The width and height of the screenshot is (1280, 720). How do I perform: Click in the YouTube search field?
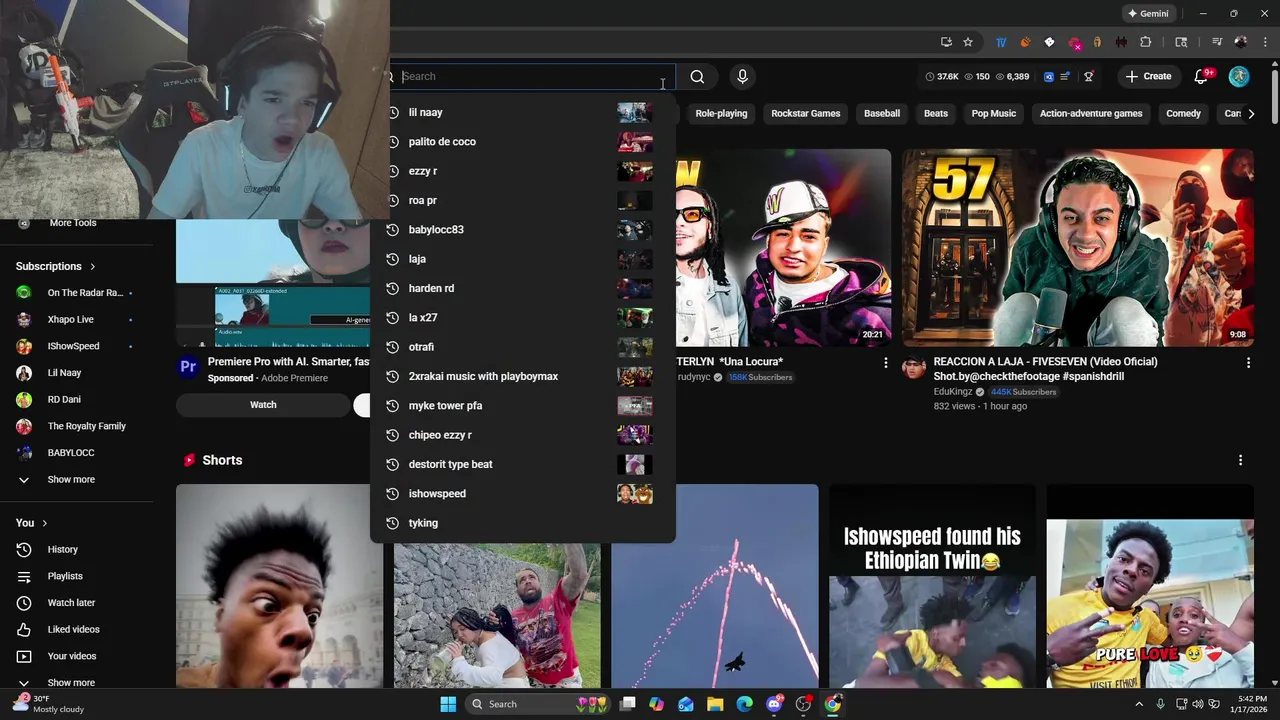(530, 76)
